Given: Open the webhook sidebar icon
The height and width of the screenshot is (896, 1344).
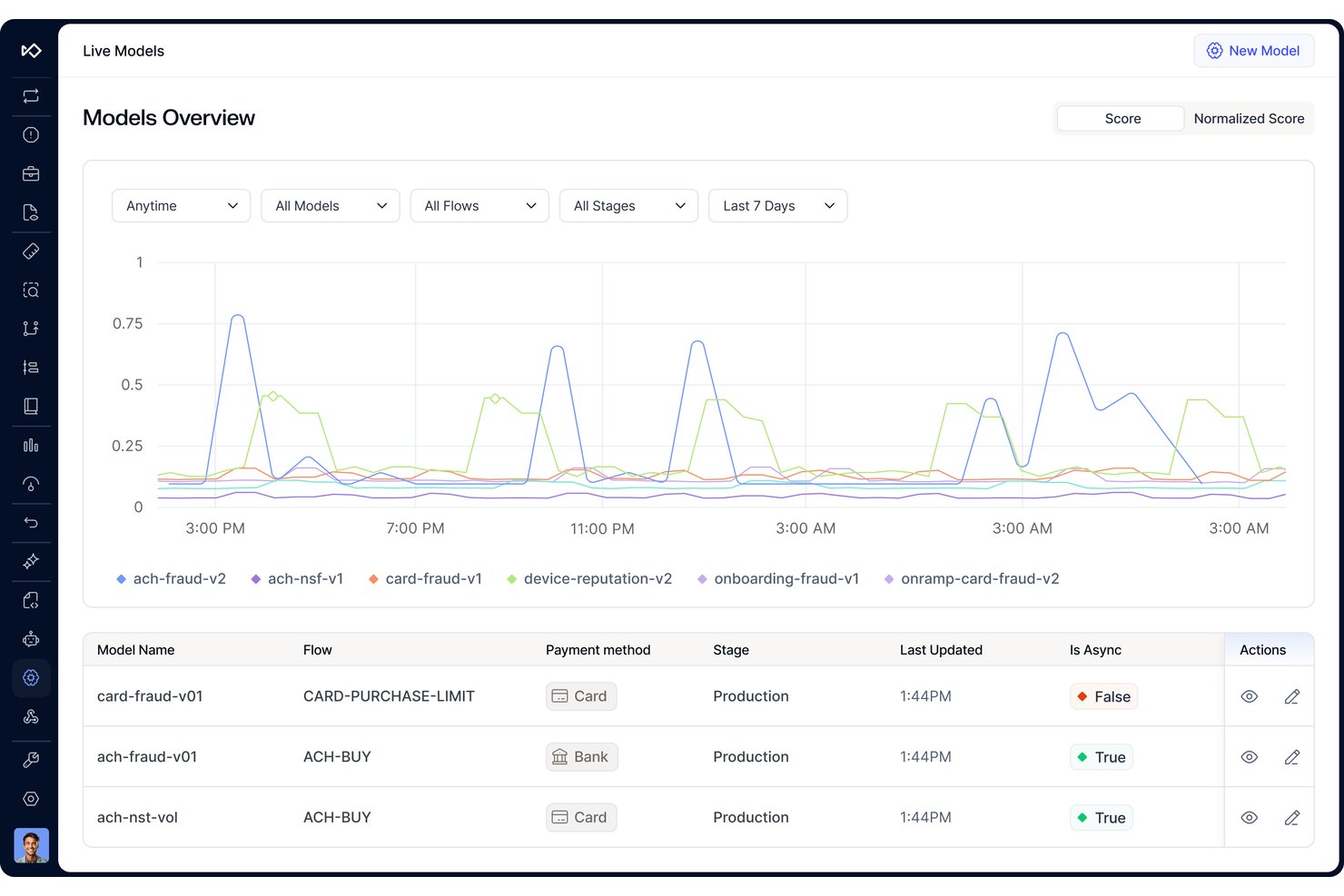Looking at the screenshot, I should pyautogui.click(x=31, y=716).
